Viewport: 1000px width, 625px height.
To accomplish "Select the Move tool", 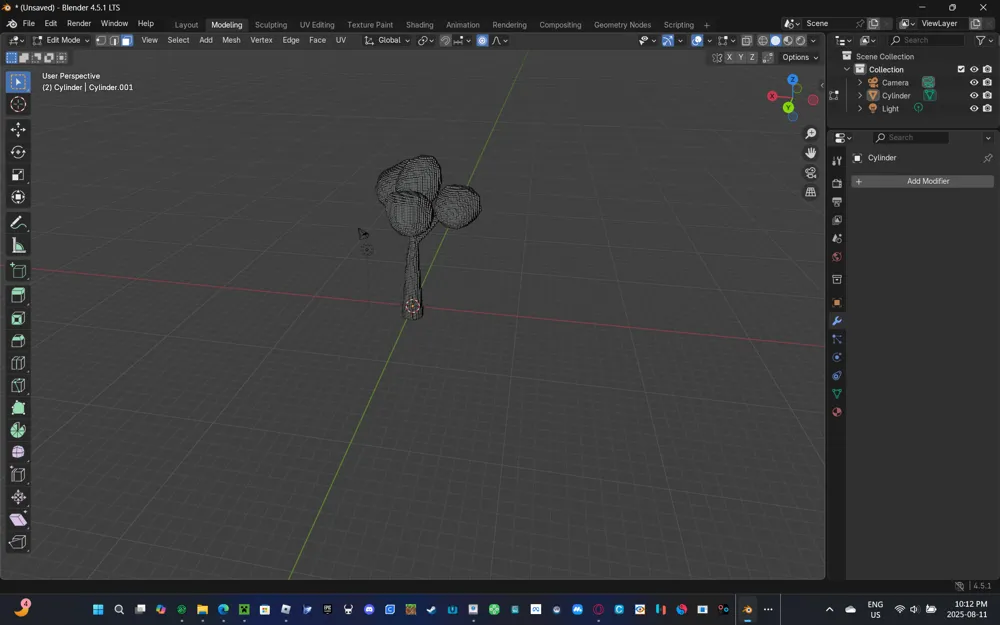I will coord(18,129).
